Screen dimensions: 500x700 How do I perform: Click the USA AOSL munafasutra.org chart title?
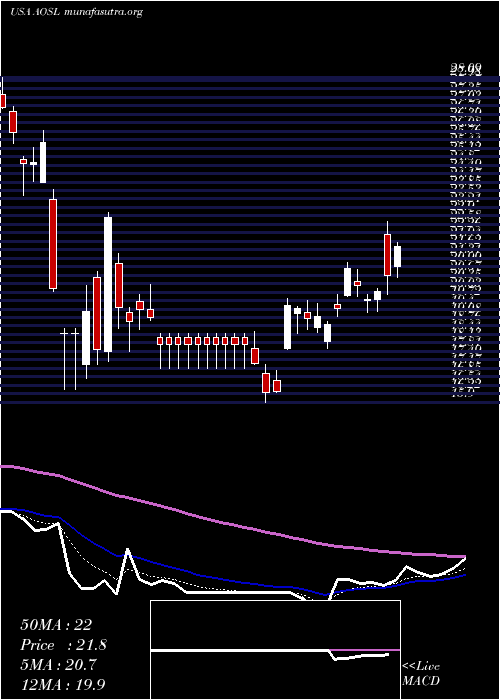76,12
